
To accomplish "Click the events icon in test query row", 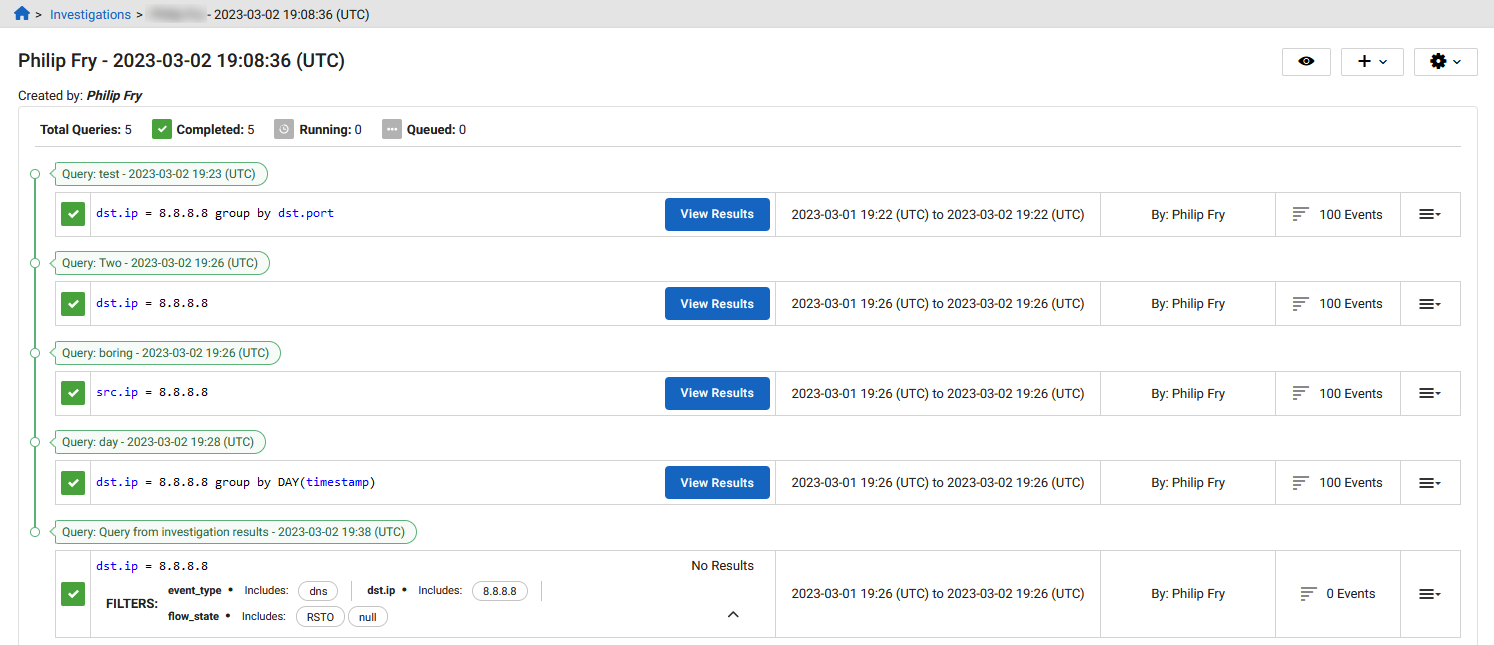I will coord(1301,214).
